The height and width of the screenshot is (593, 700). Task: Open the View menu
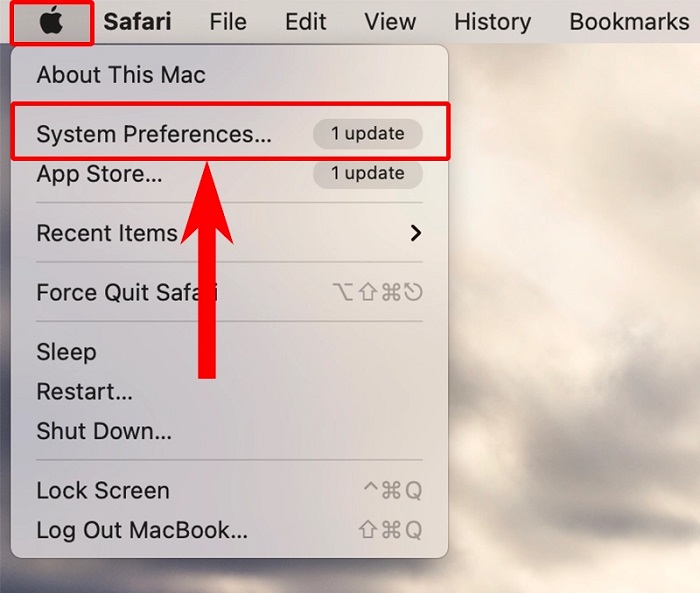coord(390,22)
